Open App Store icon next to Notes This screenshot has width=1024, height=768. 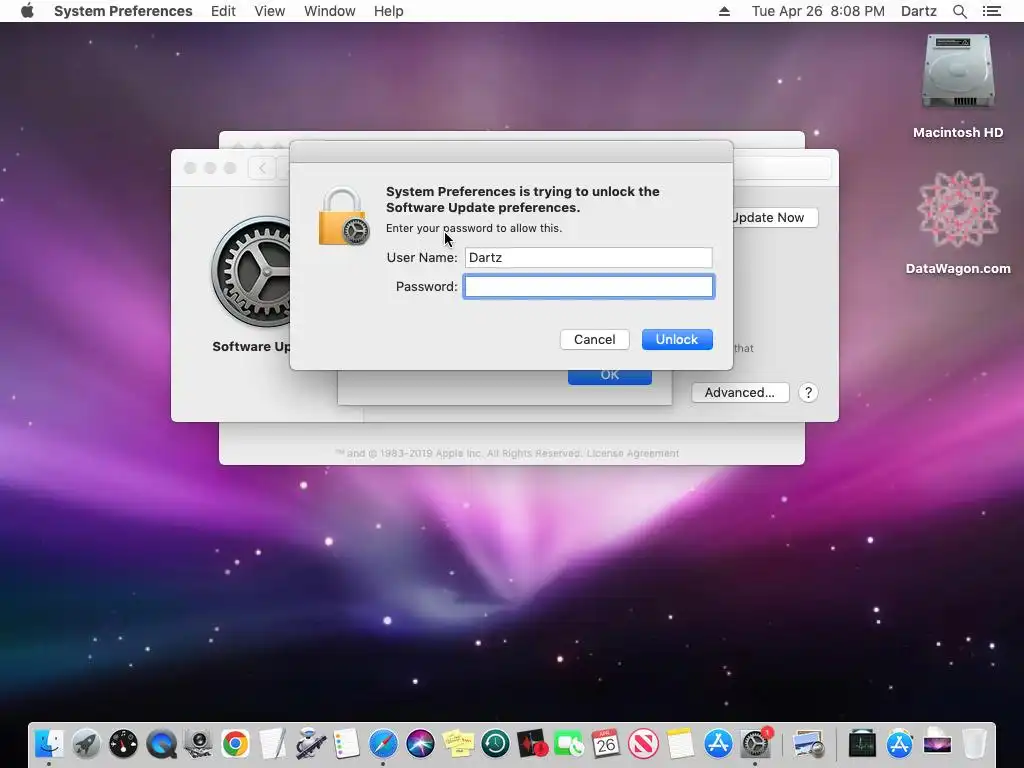(718, 743)
